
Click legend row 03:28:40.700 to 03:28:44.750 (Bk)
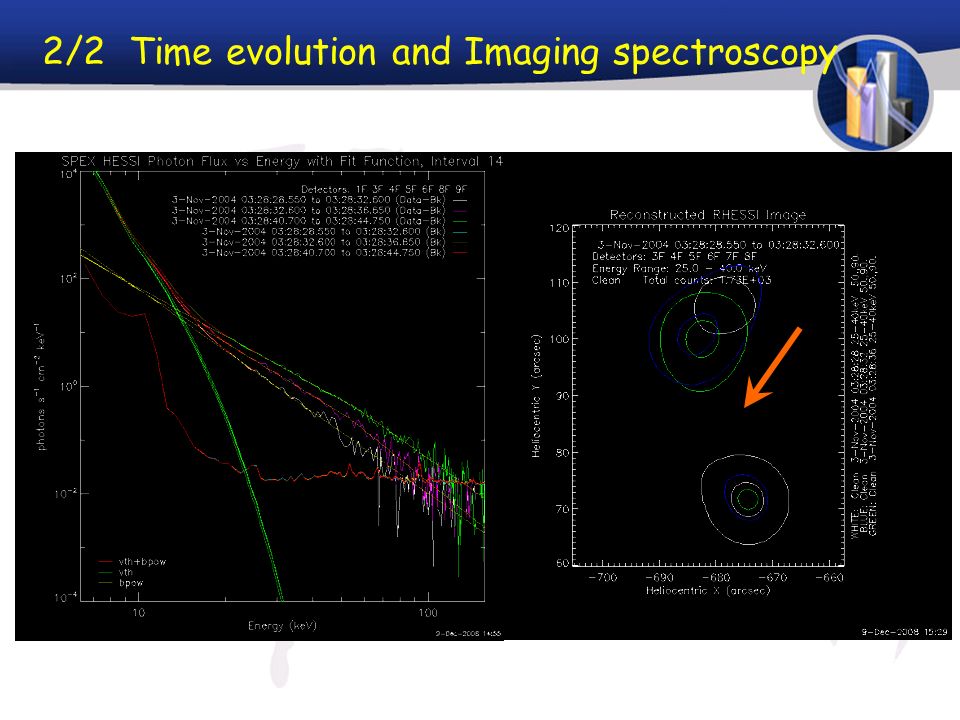point(334,252)
